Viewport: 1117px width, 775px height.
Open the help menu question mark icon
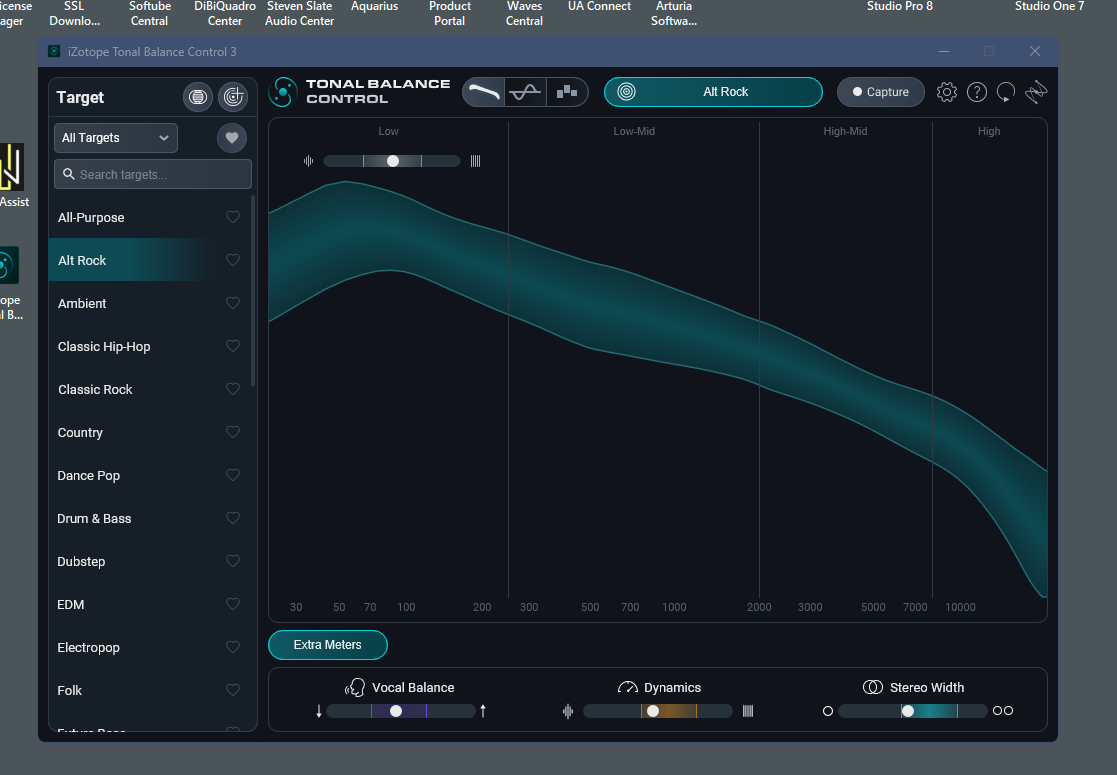pos(977,91)
